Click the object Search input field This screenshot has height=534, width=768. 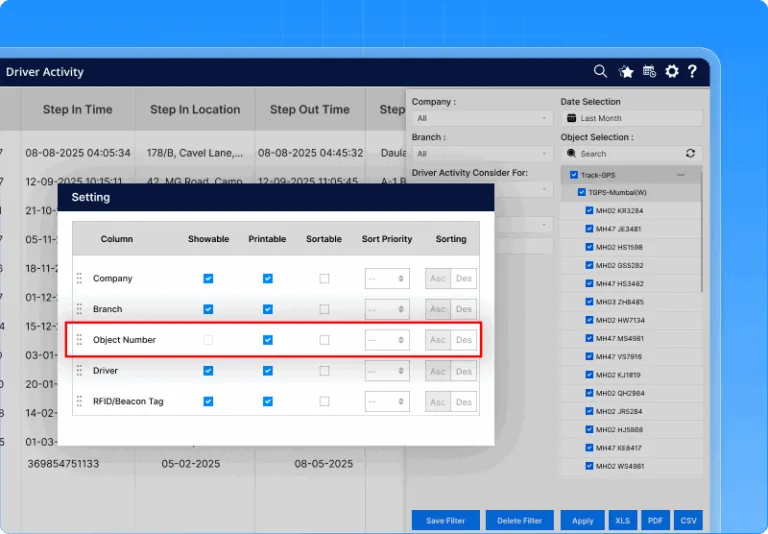tap(625, 154)
